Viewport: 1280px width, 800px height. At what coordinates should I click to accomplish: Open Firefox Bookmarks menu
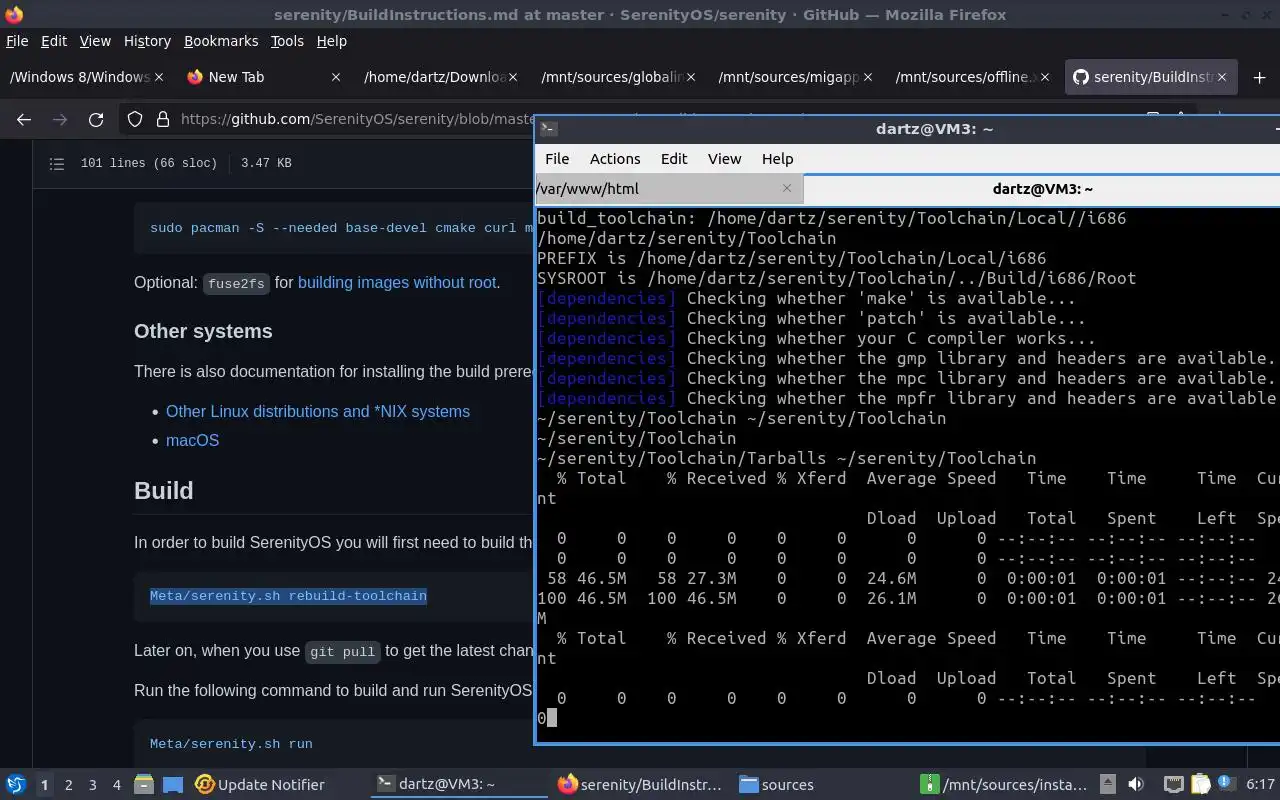221,41
